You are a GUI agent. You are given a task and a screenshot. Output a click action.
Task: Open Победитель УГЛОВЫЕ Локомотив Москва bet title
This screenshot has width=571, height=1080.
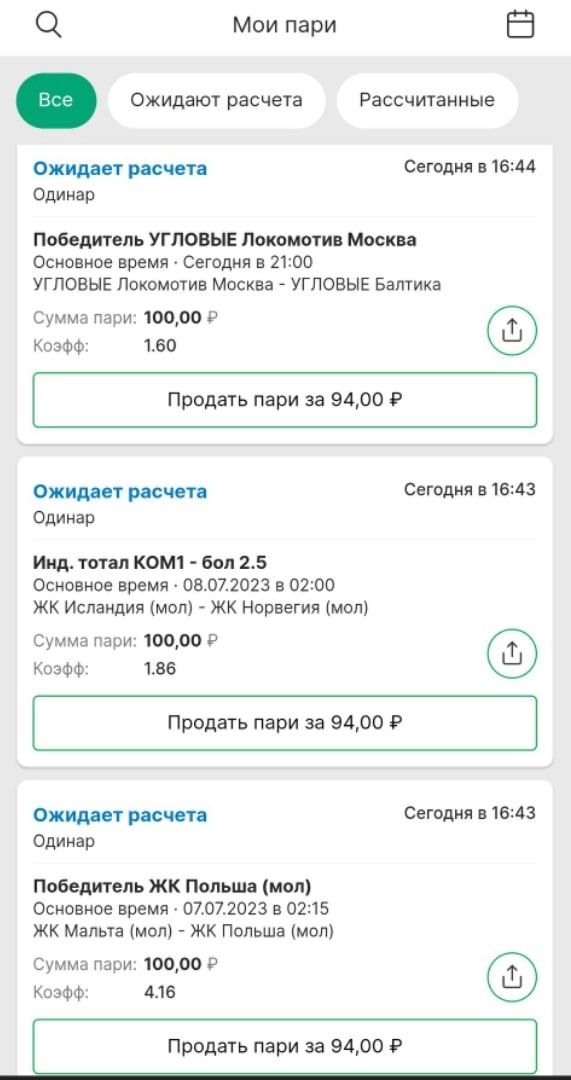[x=225, y=240]
